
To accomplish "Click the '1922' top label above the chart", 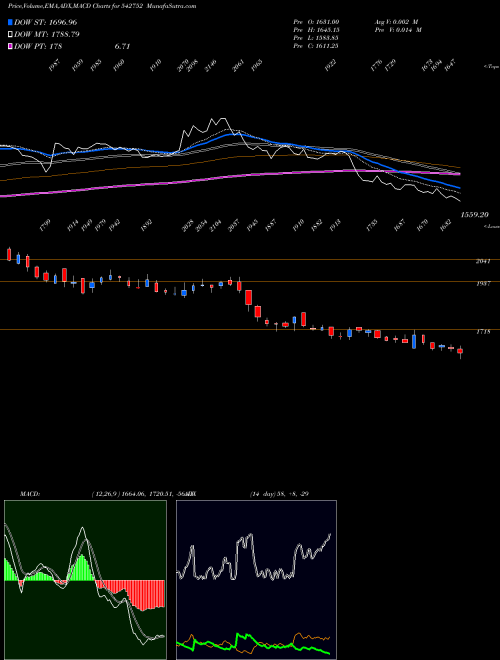I will click(330, 66).
